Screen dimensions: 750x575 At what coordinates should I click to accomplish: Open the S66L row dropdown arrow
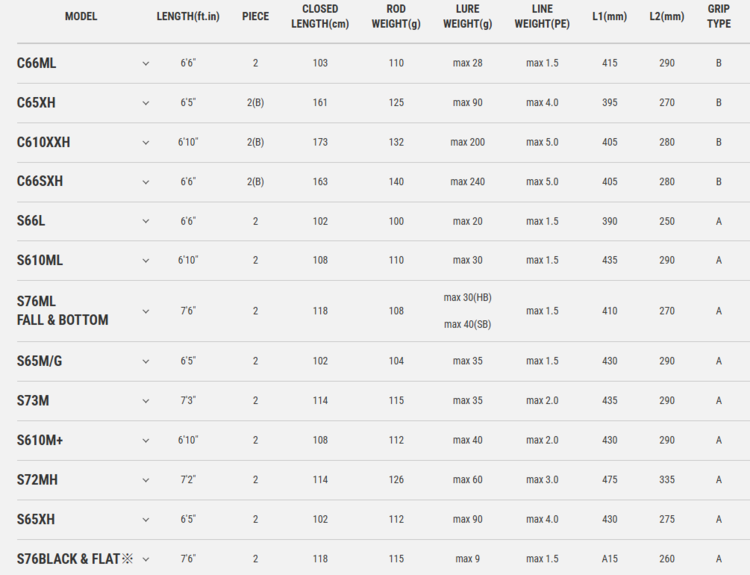pyautogui.click(x=145, y=221)
